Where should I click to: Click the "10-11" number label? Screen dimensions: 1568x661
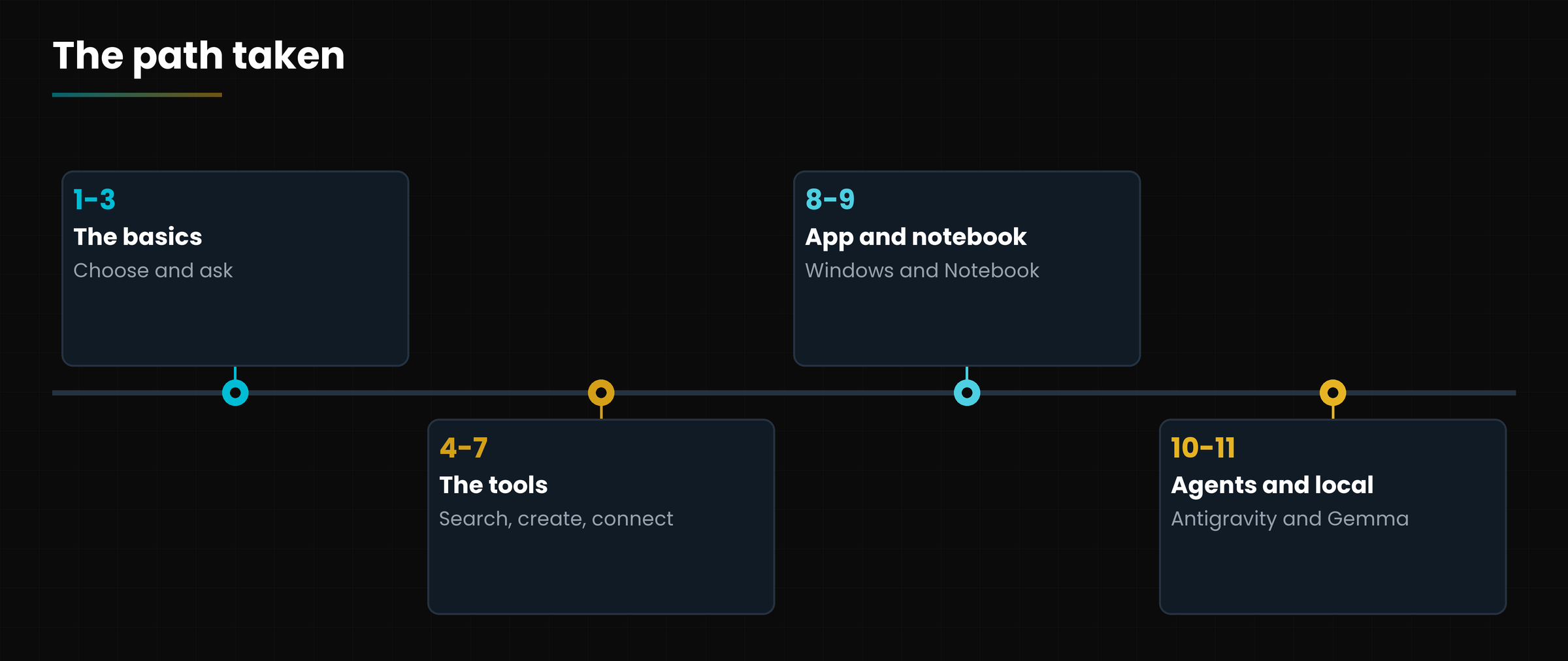[x=1203, y=447]
